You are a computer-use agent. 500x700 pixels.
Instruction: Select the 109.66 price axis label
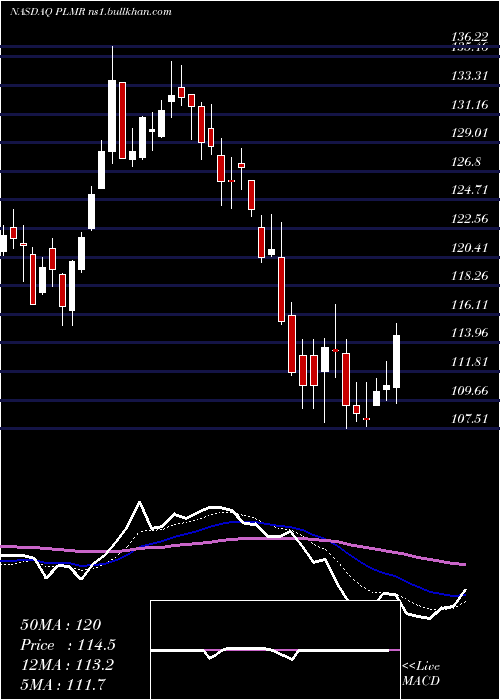[469, 391]
